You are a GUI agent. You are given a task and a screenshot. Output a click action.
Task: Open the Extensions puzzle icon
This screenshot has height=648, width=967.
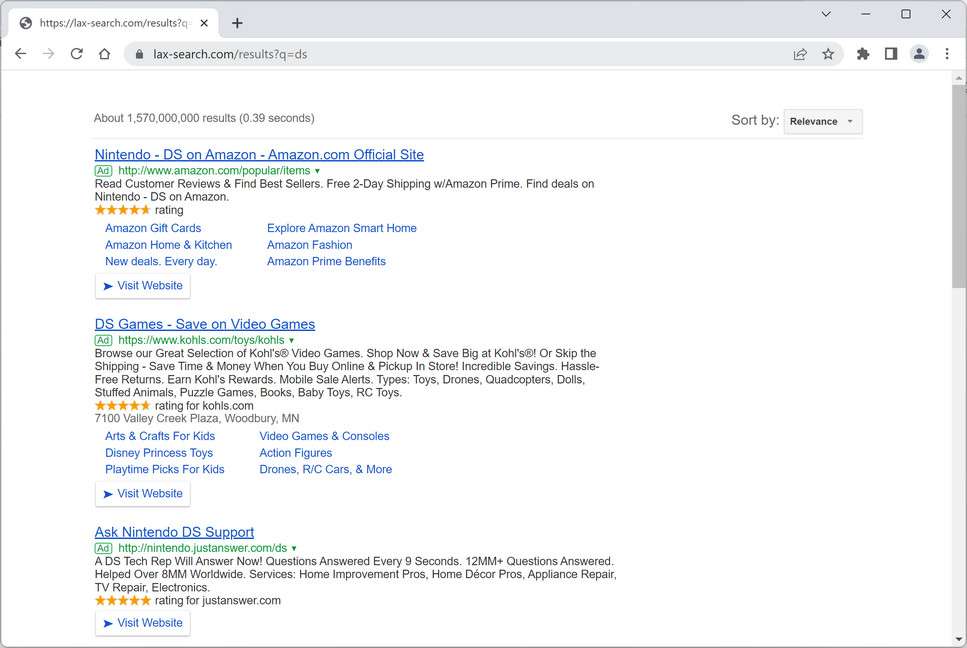(863, 54)
